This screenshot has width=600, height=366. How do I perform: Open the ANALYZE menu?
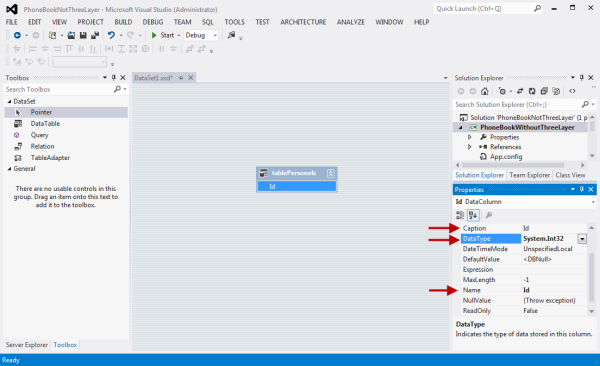pos(351,22)
